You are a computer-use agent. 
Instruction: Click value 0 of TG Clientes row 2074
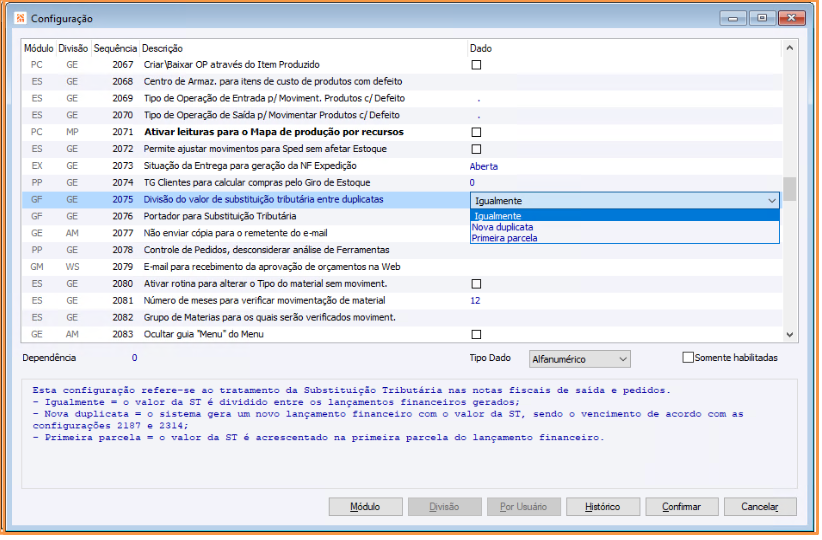pyautogui.click(x=474, y=183)
